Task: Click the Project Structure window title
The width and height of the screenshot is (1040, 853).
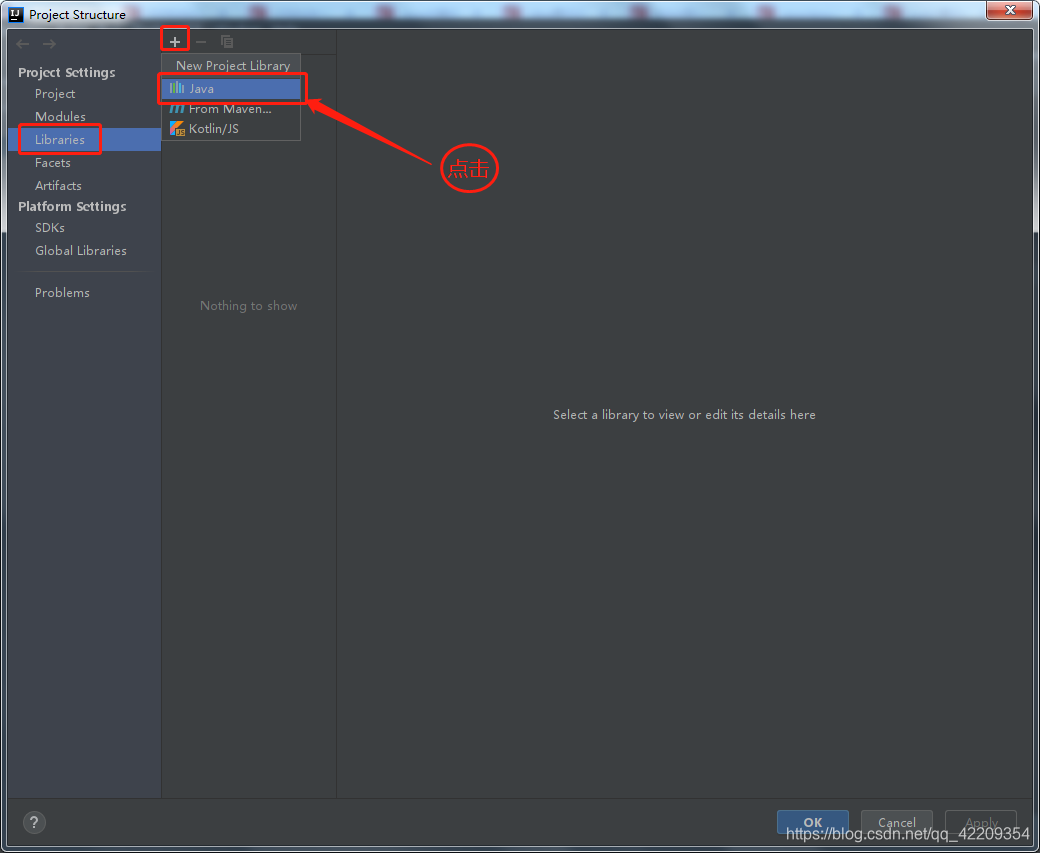Action: click(78, 15)
